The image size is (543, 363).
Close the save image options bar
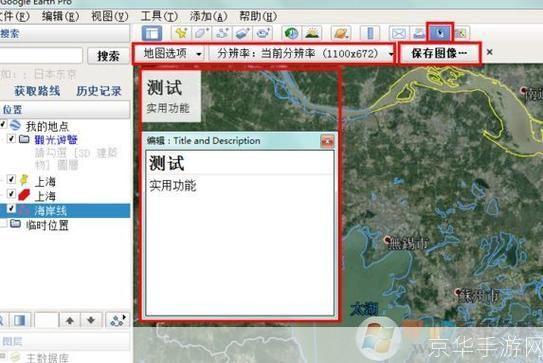[x=489, y=52]
